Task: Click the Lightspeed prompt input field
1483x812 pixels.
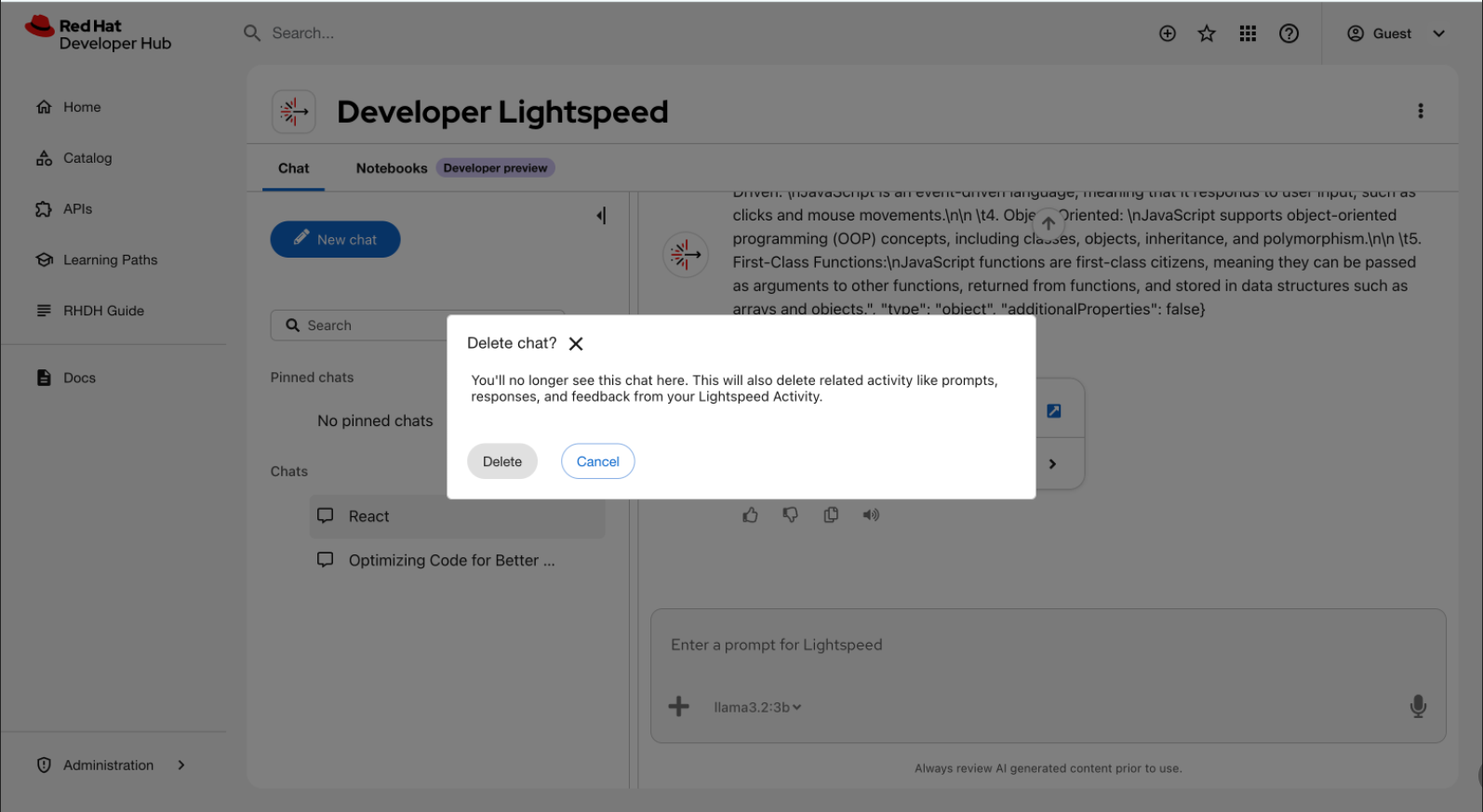Action: click(x=1048, y=646)
